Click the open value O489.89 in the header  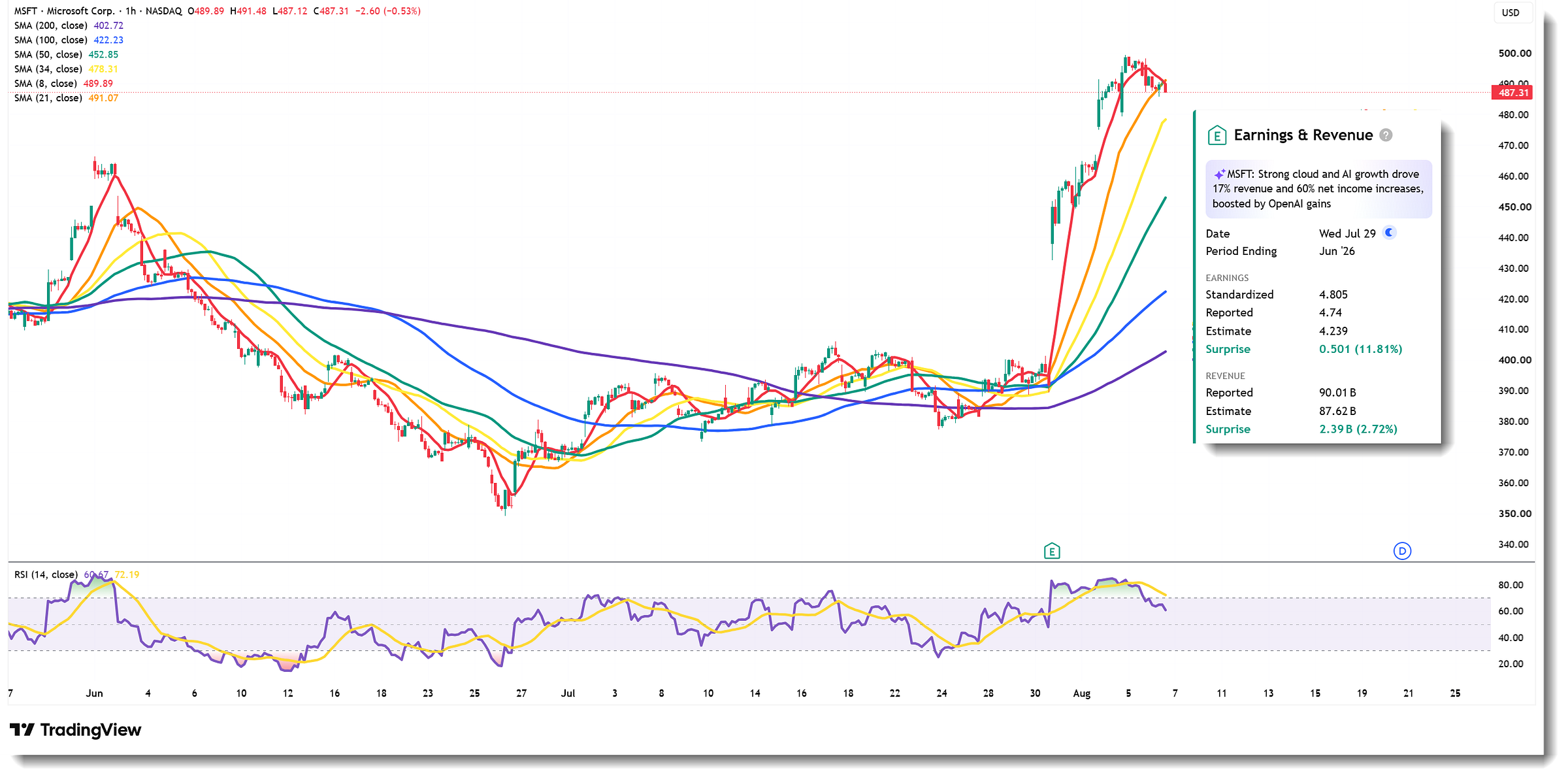point(206,11)
